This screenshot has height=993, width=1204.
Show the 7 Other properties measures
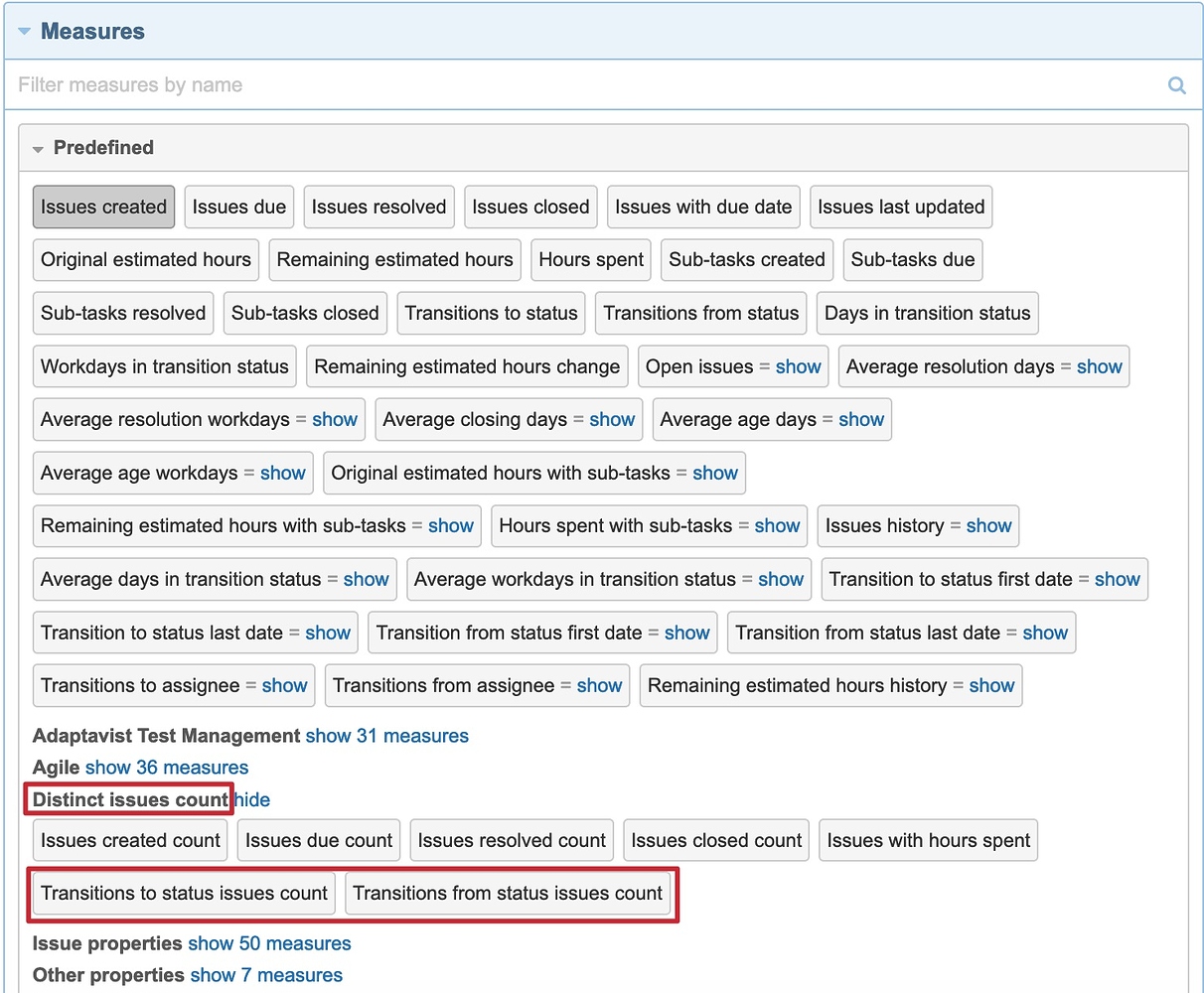[266, 975]
